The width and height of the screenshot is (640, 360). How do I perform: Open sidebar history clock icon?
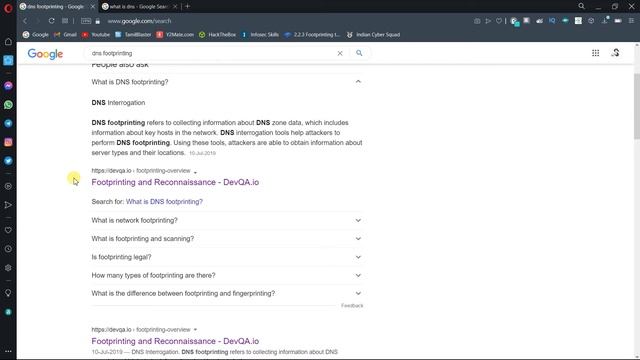point(8,249)
